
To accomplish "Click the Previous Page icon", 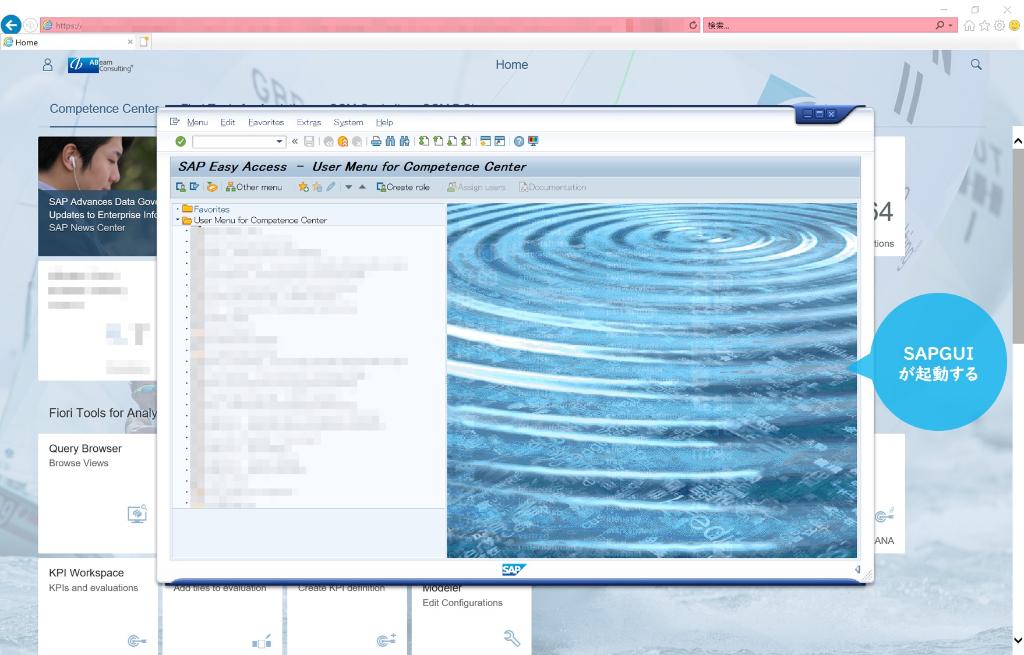I will (438, 141).
